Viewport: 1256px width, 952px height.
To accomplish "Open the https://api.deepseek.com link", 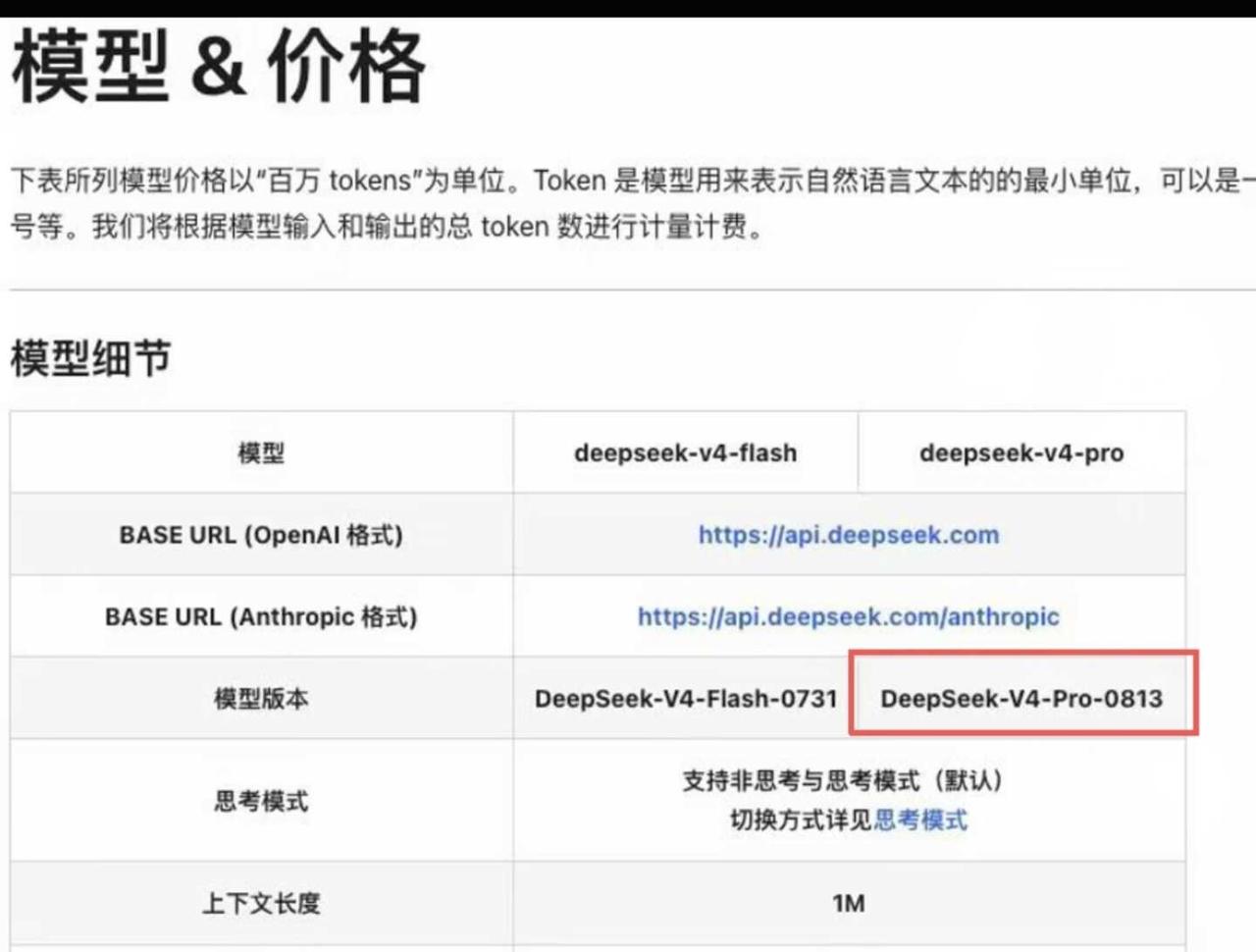I will tap(849, 535).
